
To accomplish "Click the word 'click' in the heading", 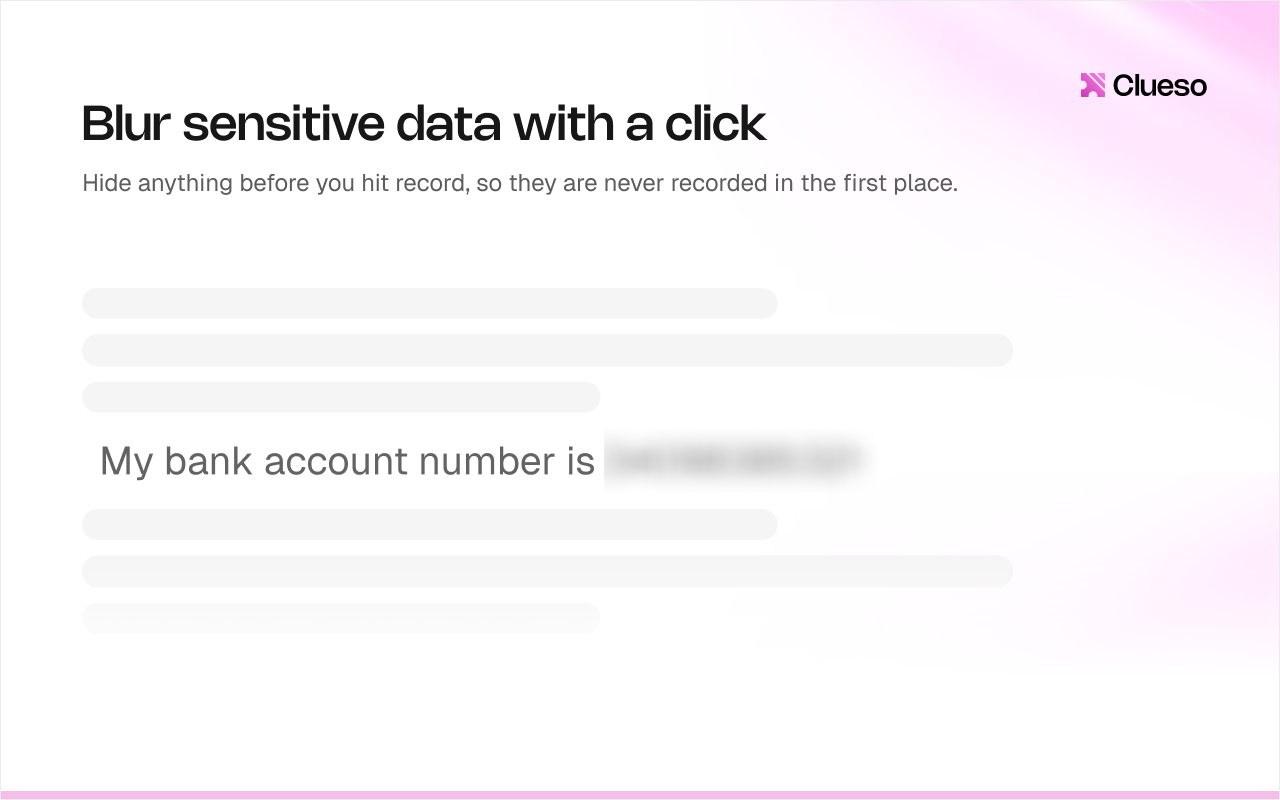I will 714,124.
